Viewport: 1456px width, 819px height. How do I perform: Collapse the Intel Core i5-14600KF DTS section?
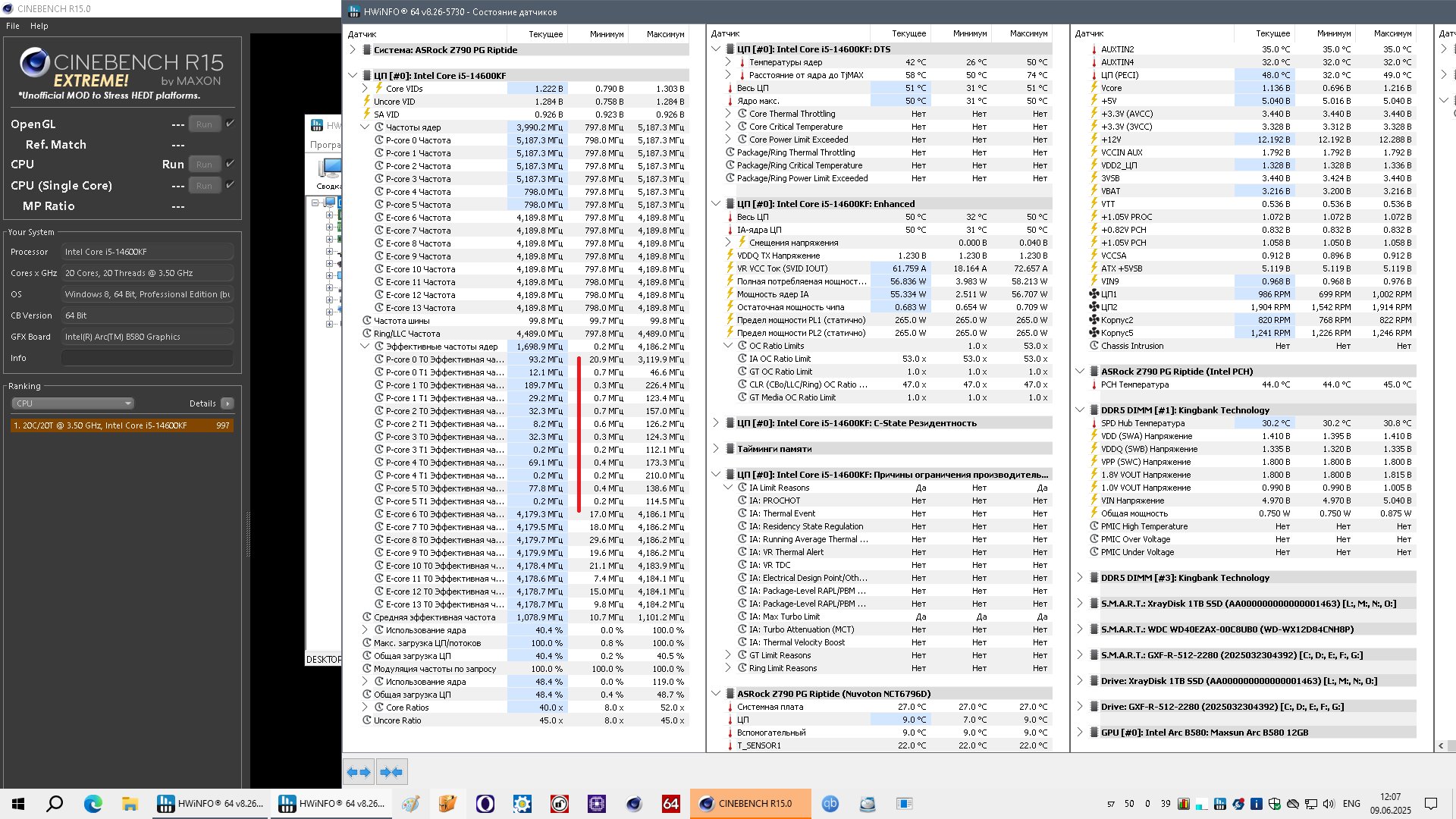coord(716,49)
